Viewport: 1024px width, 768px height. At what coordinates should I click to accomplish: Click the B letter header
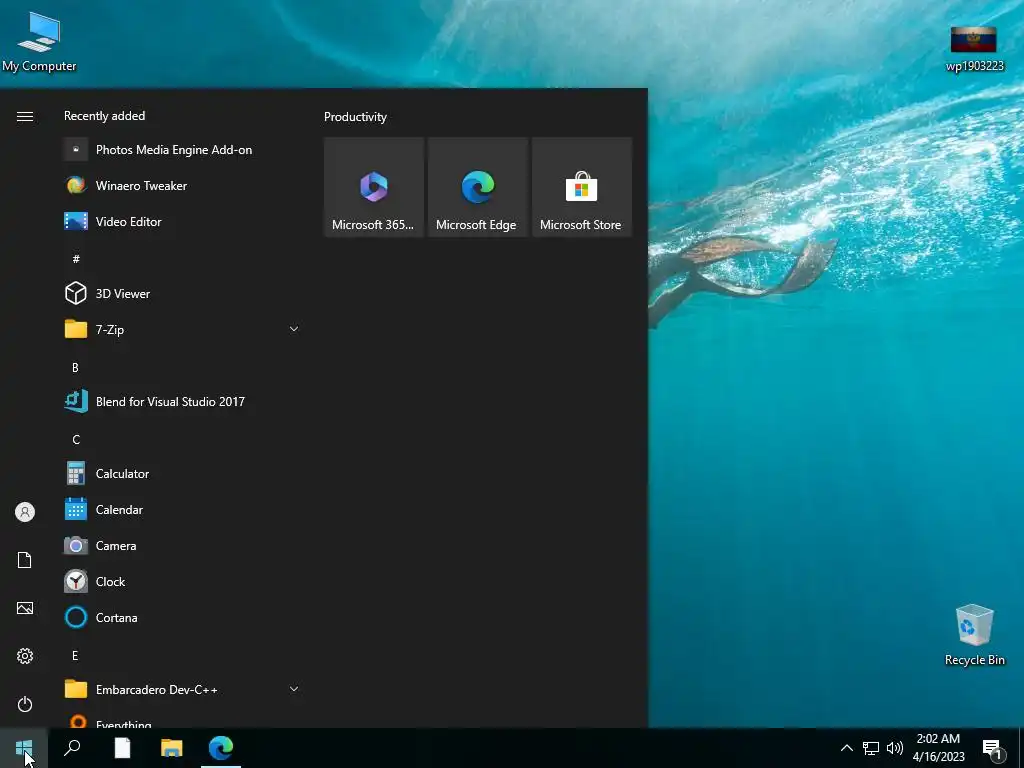[x=75, y=368]
